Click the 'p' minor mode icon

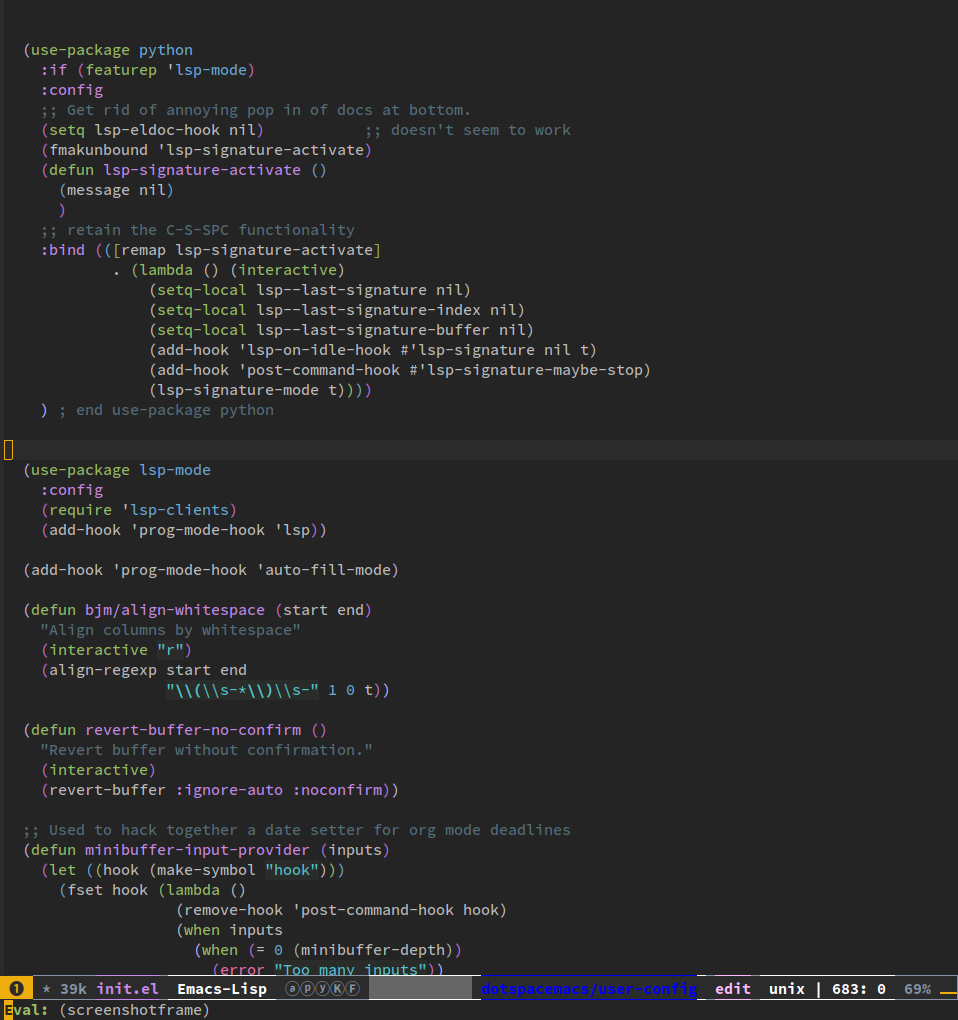(307, 989)
